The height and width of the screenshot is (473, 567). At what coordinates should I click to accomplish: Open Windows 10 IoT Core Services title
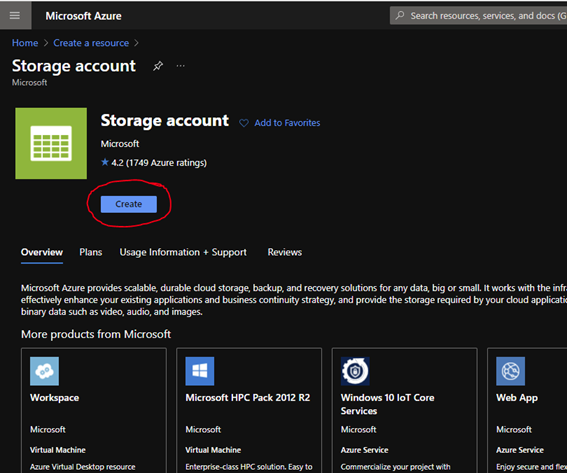pos(388,404)
